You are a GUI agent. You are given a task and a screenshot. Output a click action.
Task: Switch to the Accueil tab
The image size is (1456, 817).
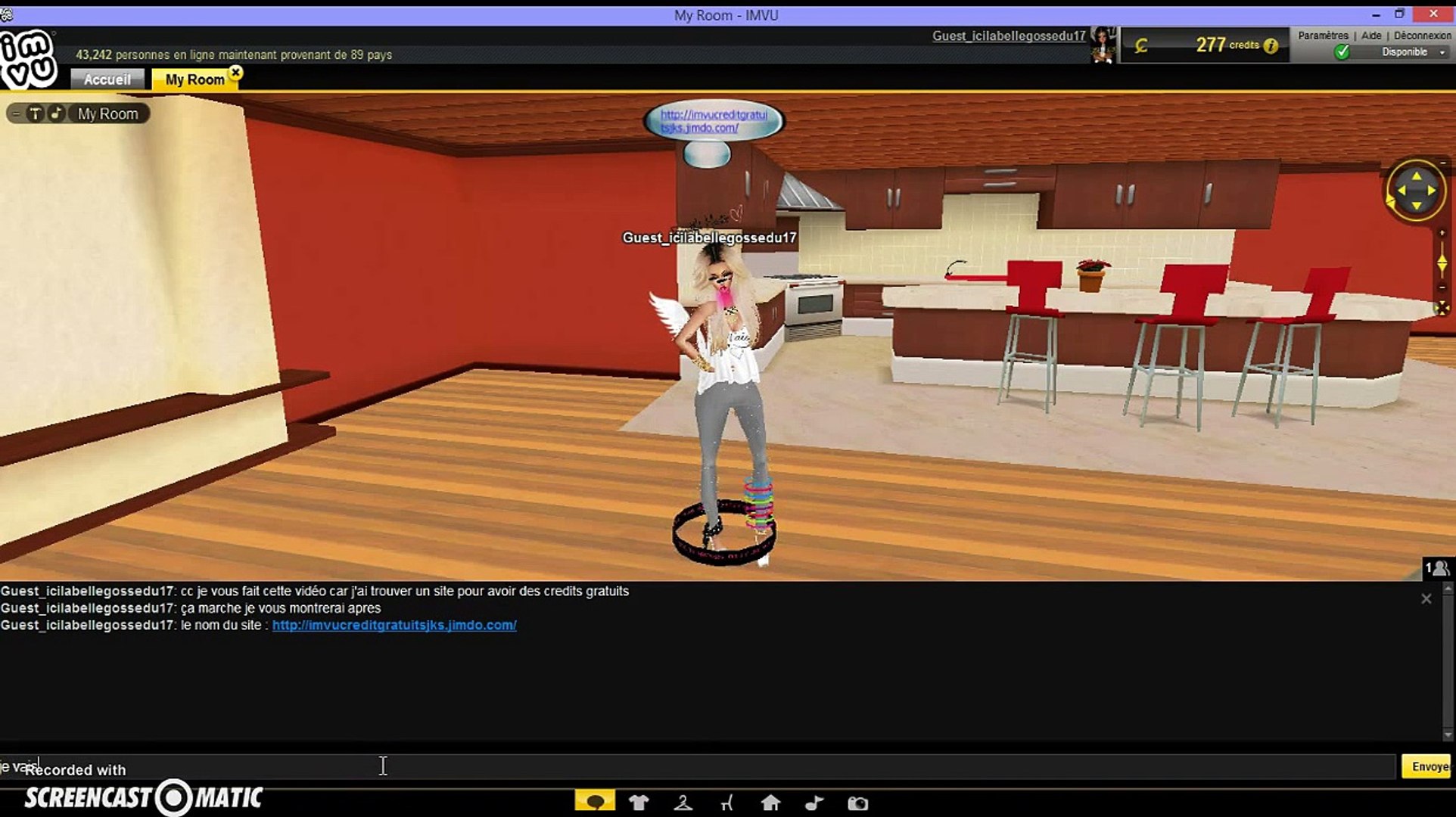coord(107,79)
